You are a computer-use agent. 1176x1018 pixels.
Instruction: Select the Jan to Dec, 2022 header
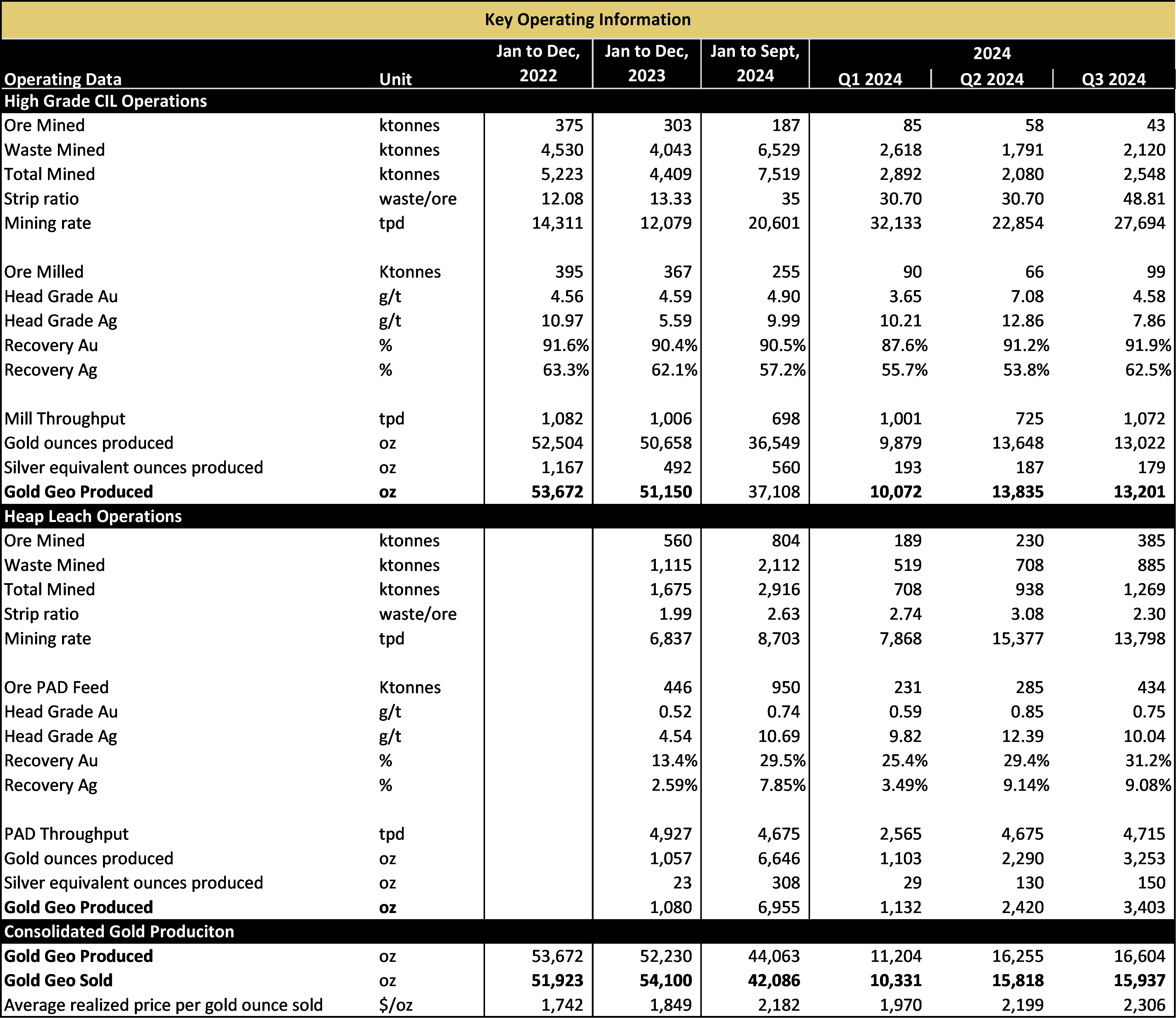click(x=537, y=63)
